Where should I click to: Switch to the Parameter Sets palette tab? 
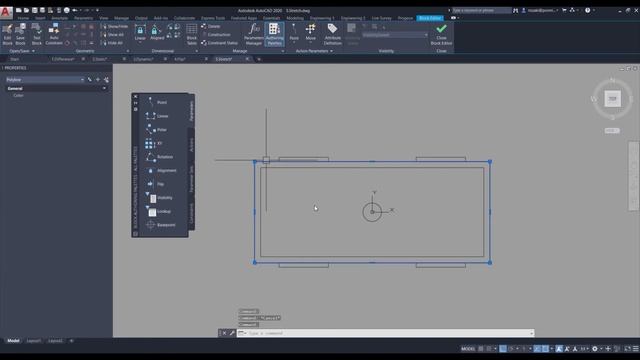pyautogui.click(x=191, y=179)
